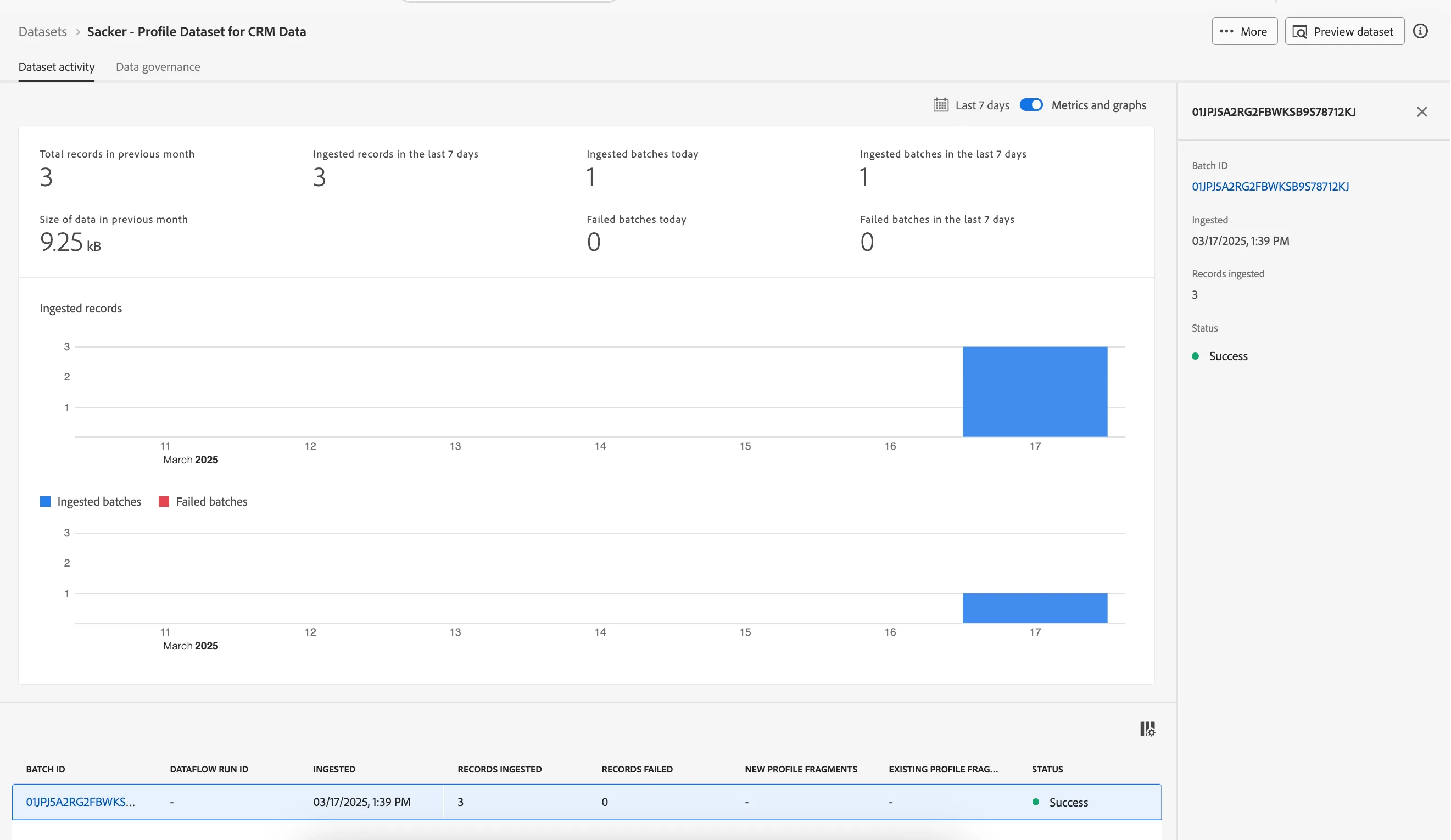1451x840 pixels.
Task: Click the calendar icon for Last 7 days
Action: (941, 105)
